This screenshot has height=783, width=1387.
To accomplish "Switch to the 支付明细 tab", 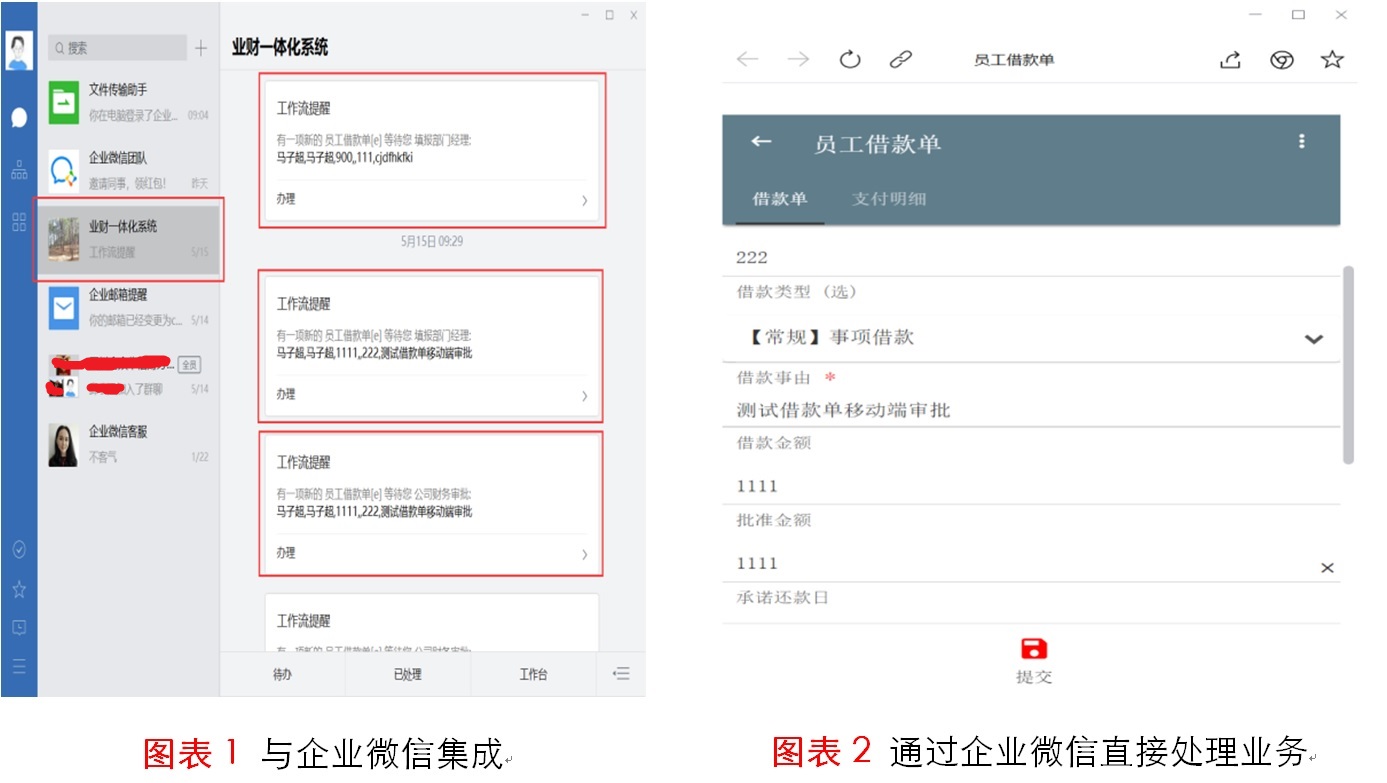I will tap(888, 199).
